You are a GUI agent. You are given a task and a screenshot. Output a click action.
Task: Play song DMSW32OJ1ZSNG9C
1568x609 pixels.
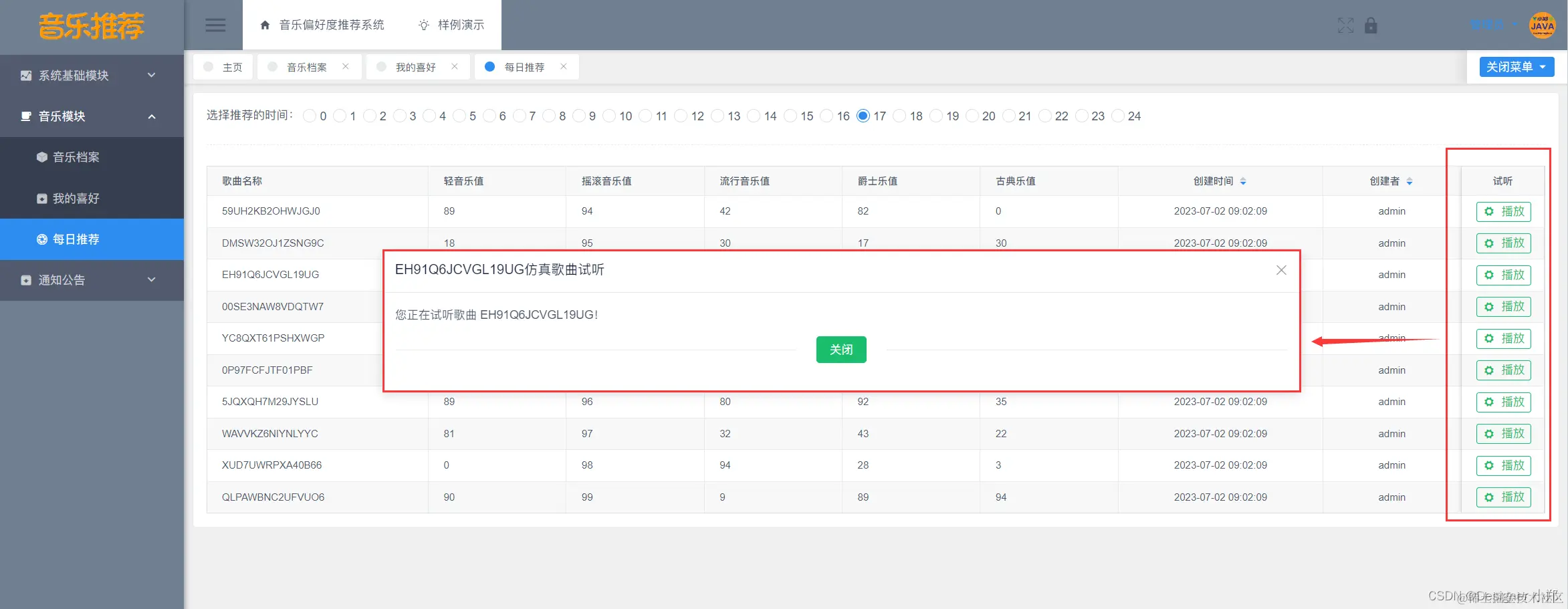1503,243
